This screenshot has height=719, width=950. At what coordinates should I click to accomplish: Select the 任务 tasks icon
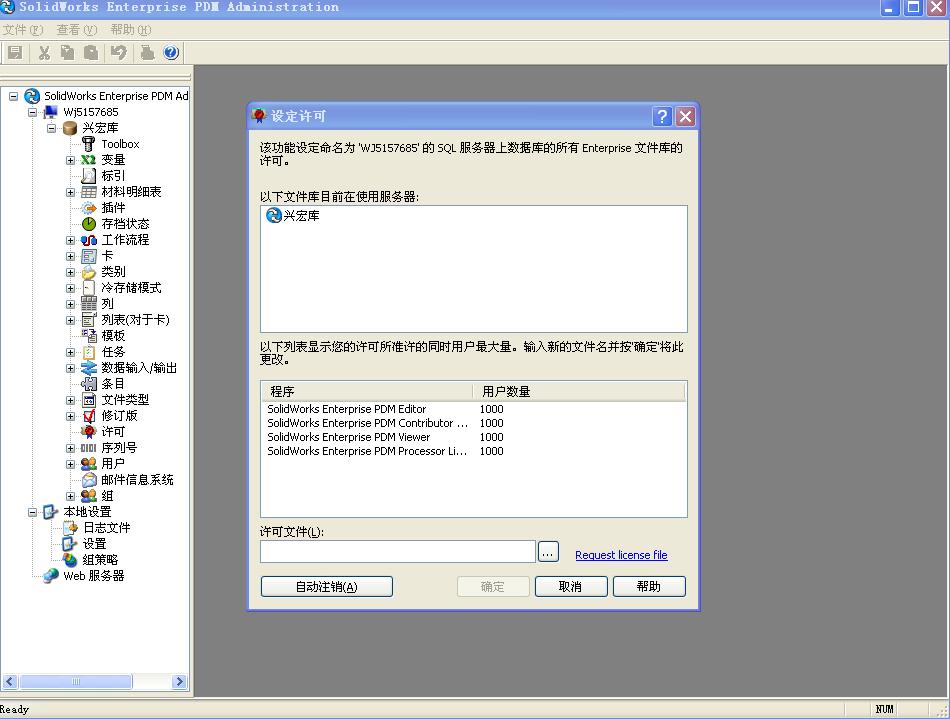88,352
